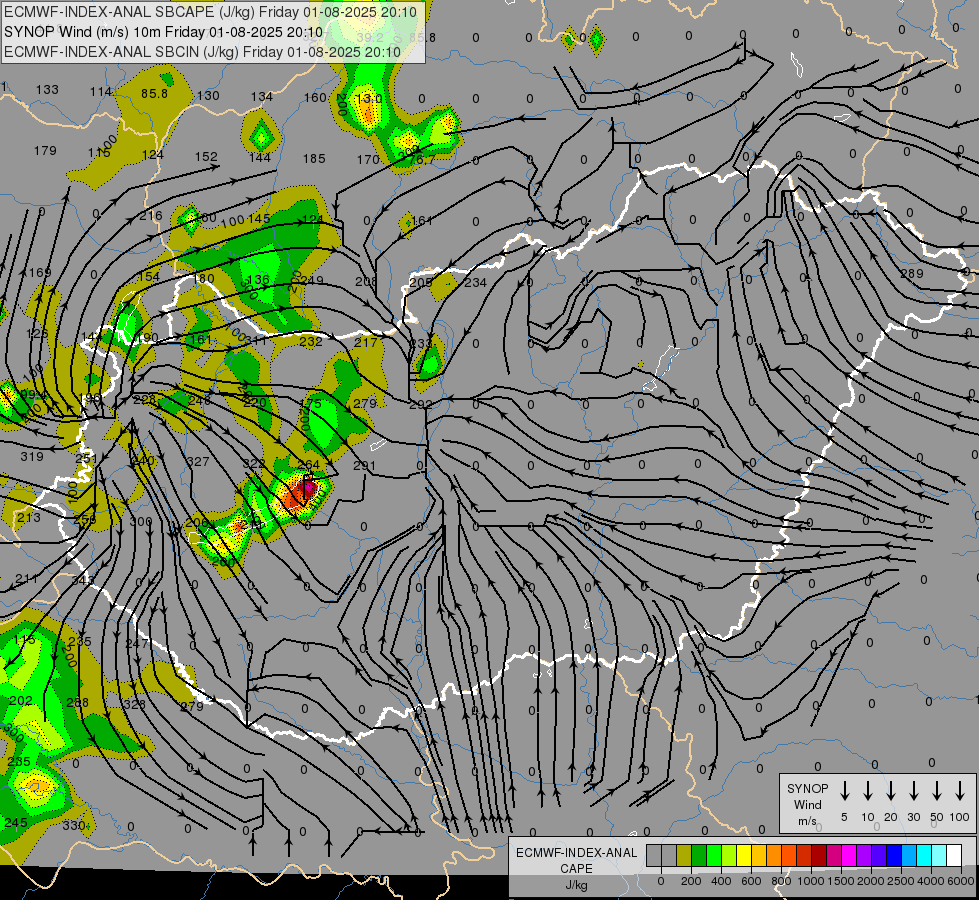Click the map value 233

click(421, 344)
